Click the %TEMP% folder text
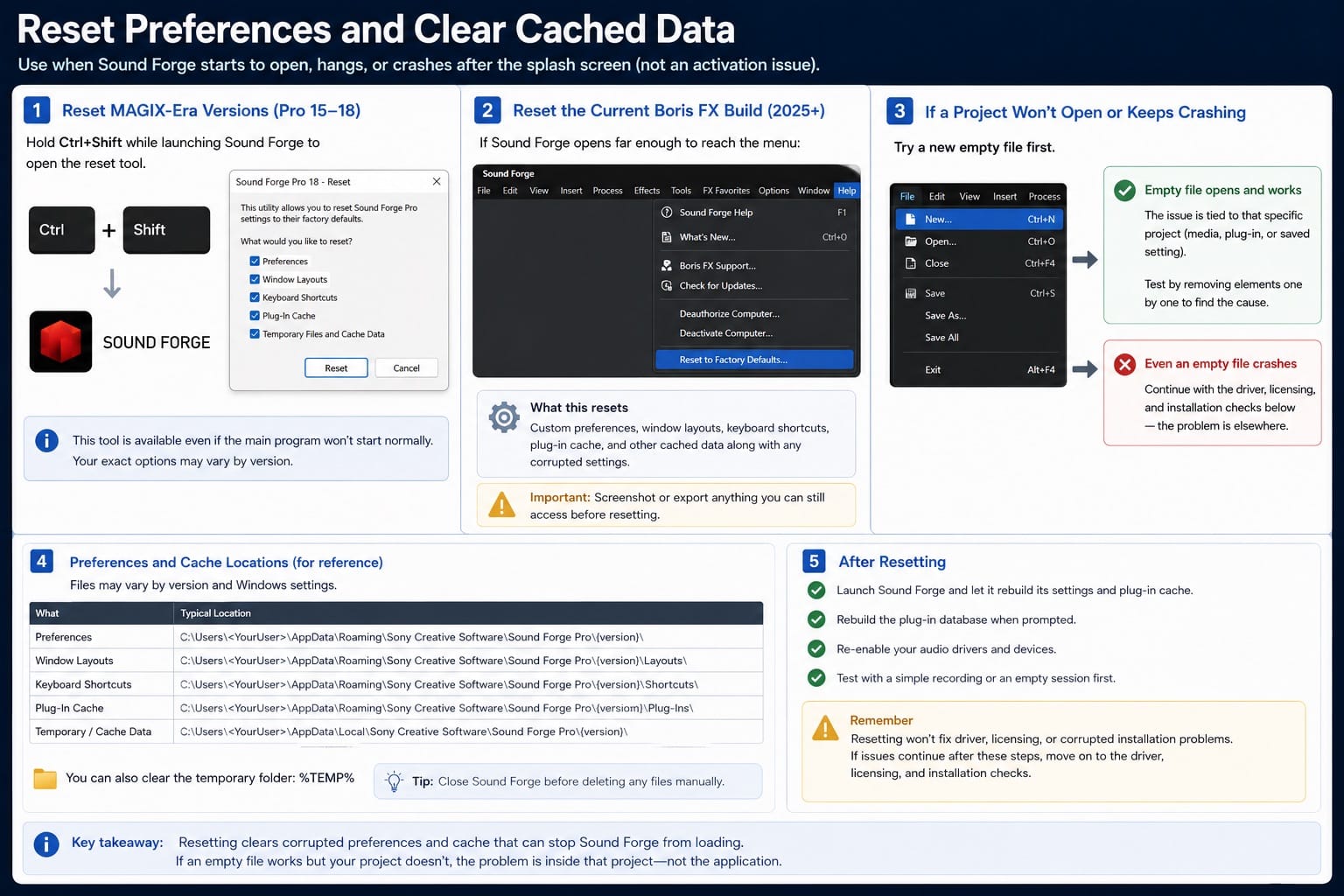The height and width of the screenshot is (896, 1344). [326, 778]
